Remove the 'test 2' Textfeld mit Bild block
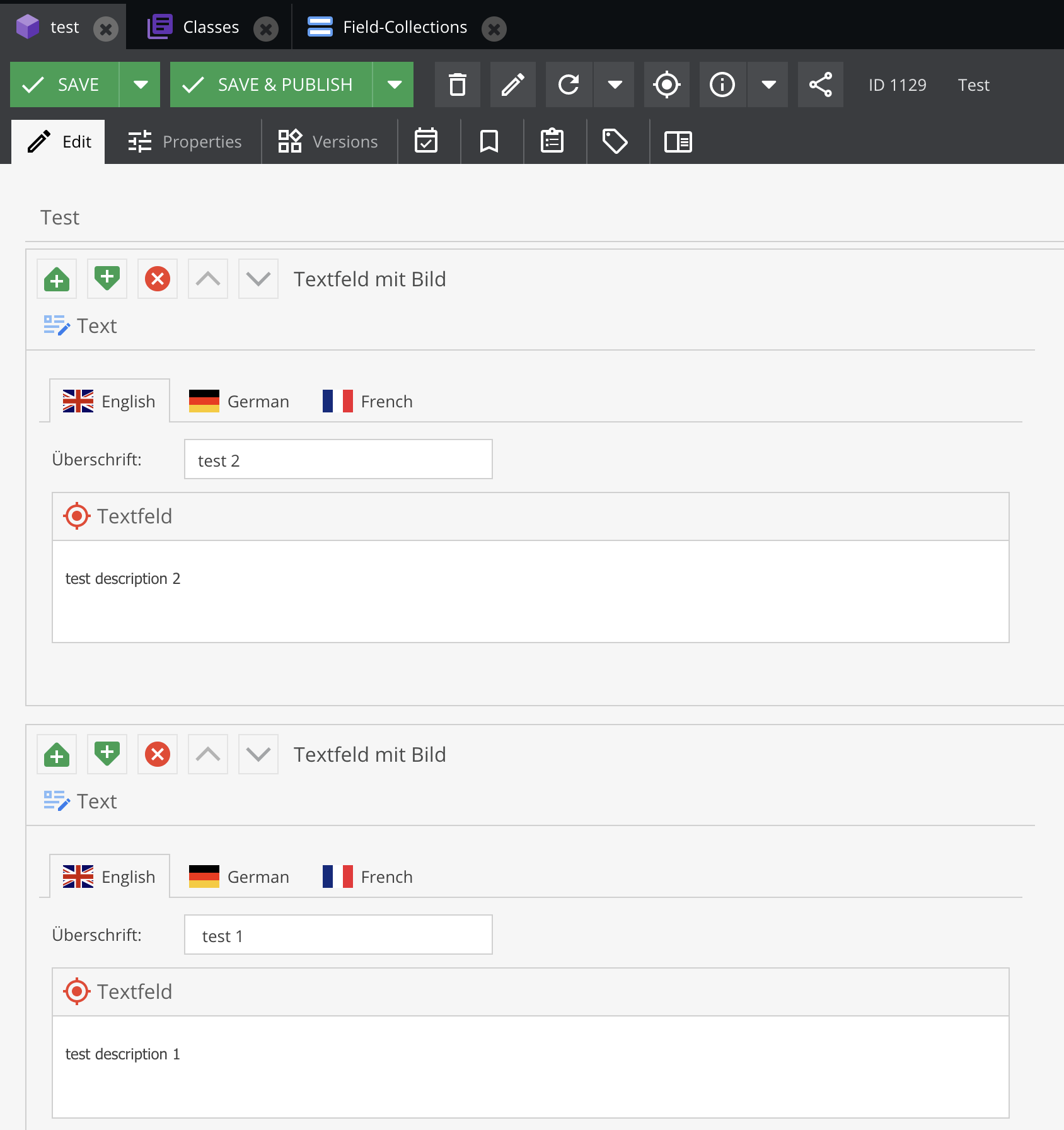Image resolution: width=1064 pixels, height=1130 pixels. [x=158, y=279]
